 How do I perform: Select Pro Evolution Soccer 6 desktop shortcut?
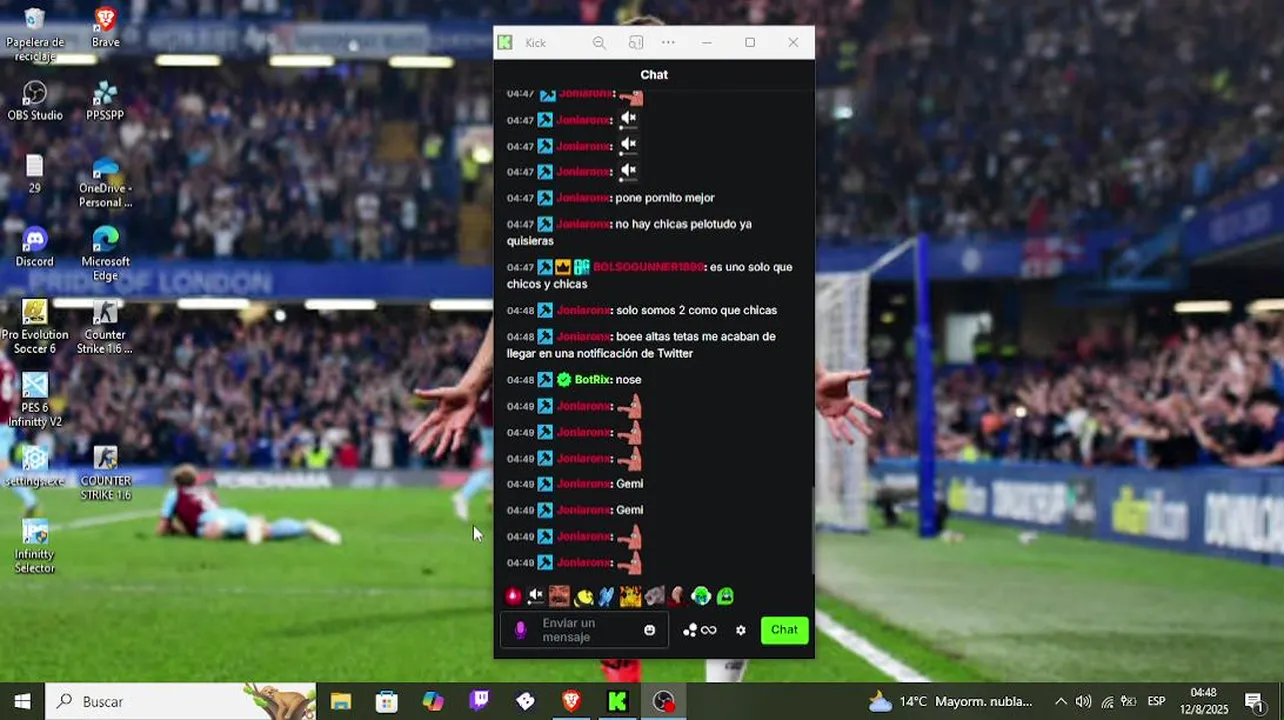[35, 328]
